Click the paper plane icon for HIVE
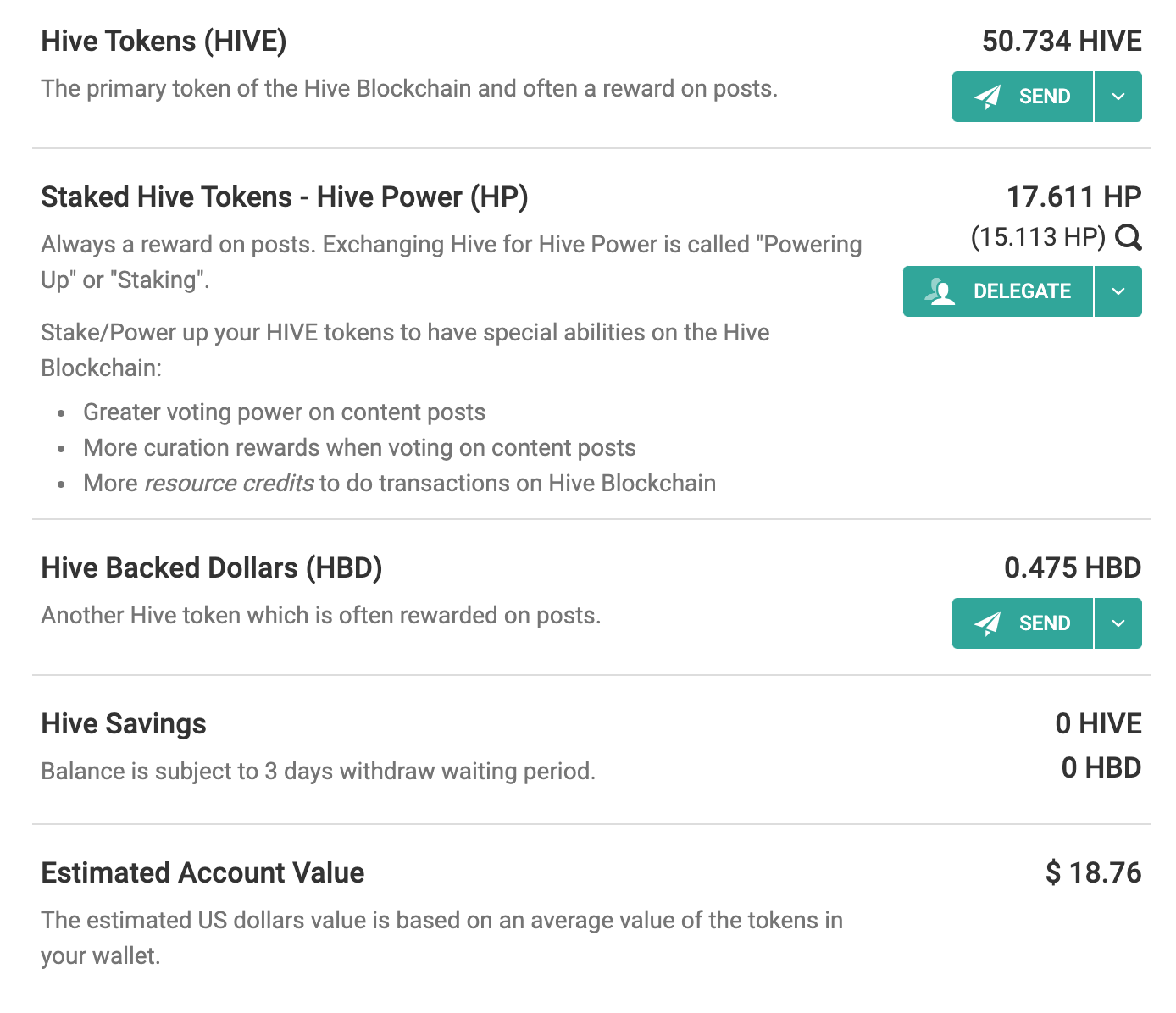Screen dimensions: 1176x1013 987,97
